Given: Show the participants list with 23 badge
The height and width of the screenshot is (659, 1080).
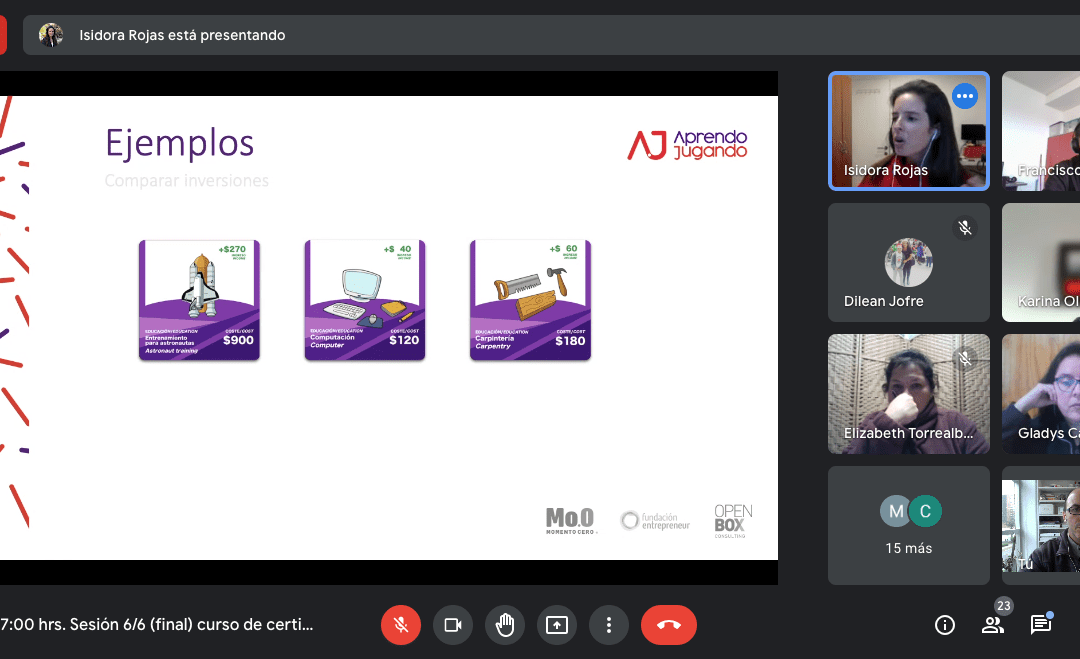Looking at the screenshot, I should 993,625.
